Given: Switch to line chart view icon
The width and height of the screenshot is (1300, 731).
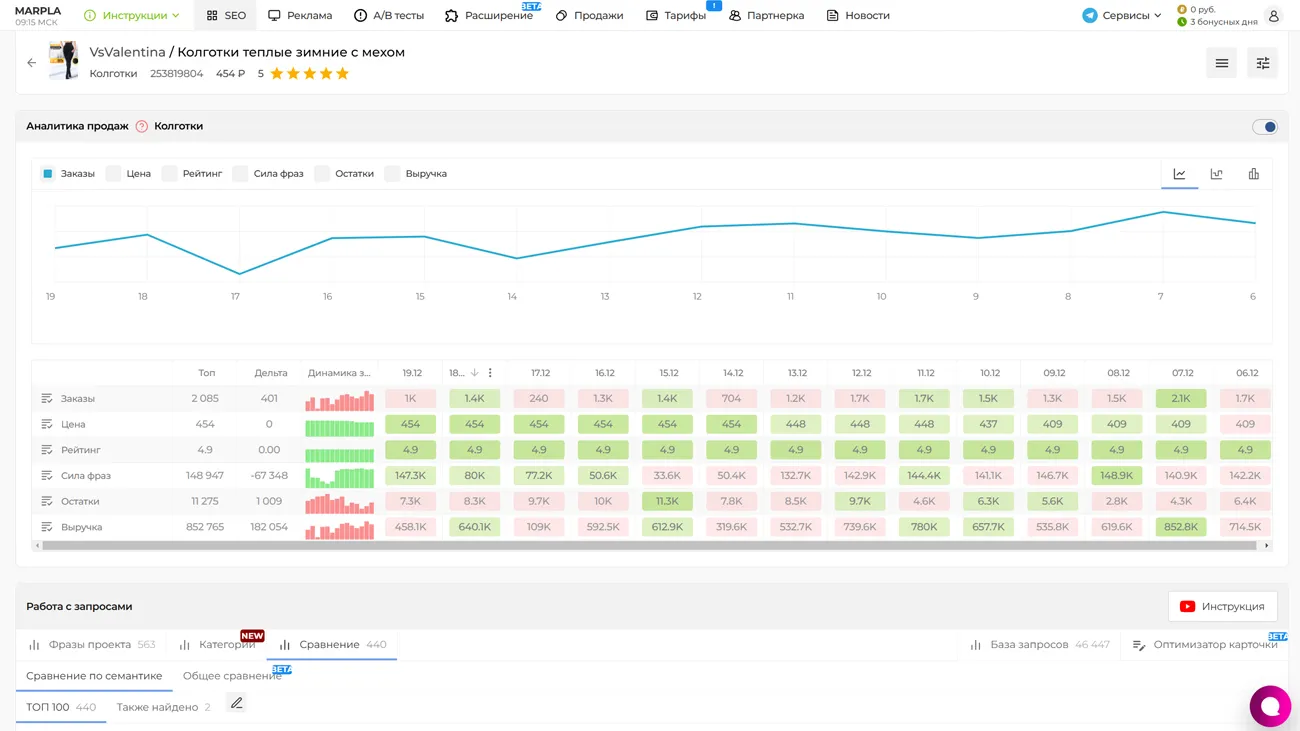Looking at the screenshot, I should 1179,174.
